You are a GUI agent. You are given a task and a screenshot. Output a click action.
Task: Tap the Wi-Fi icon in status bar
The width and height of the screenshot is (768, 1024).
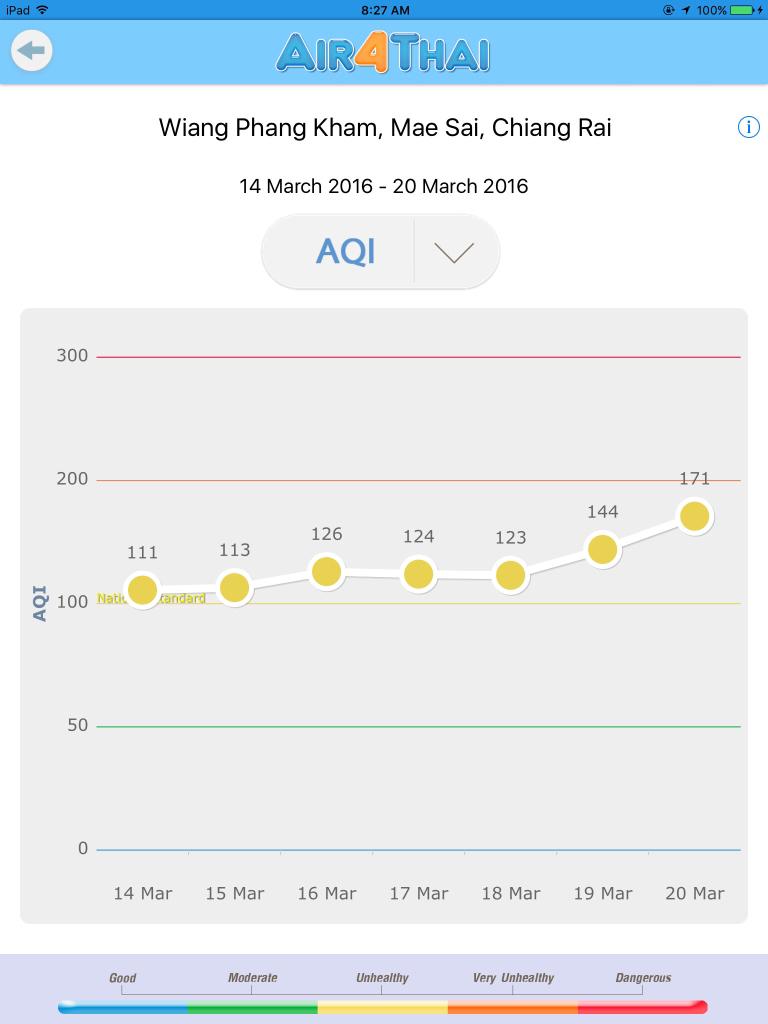tap(42, 10)
